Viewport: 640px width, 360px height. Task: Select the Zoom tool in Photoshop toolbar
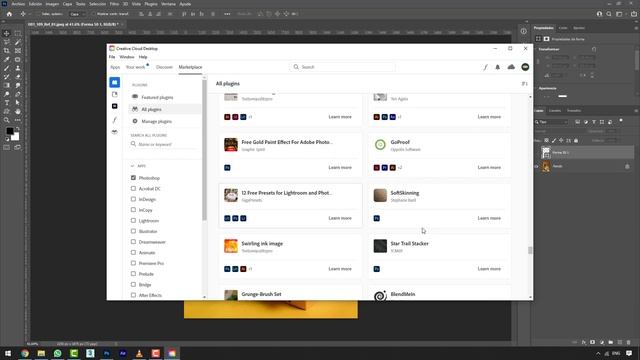click(x=7, y=120)
